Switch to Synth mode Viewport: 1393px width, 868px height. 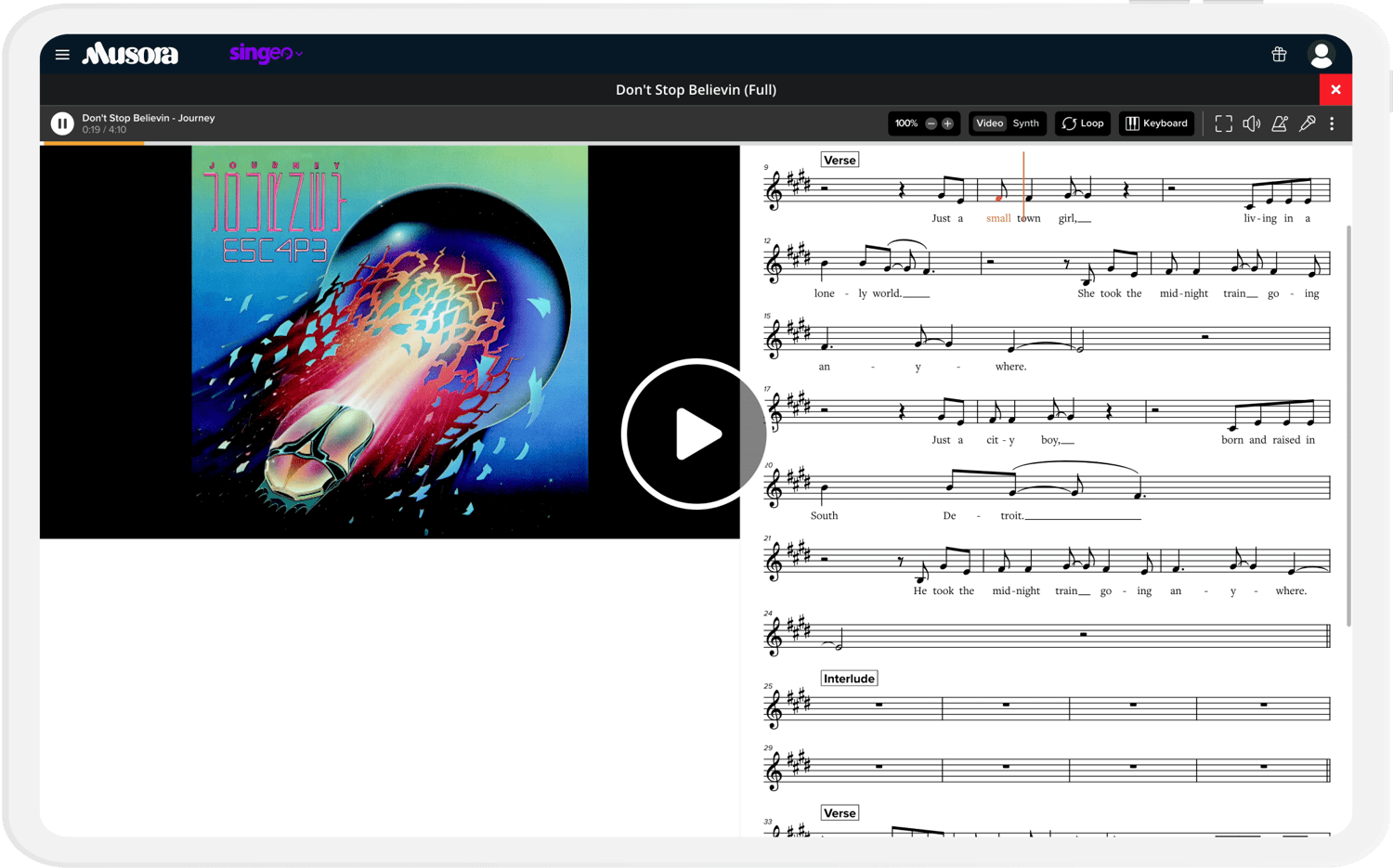(1026, 123)
